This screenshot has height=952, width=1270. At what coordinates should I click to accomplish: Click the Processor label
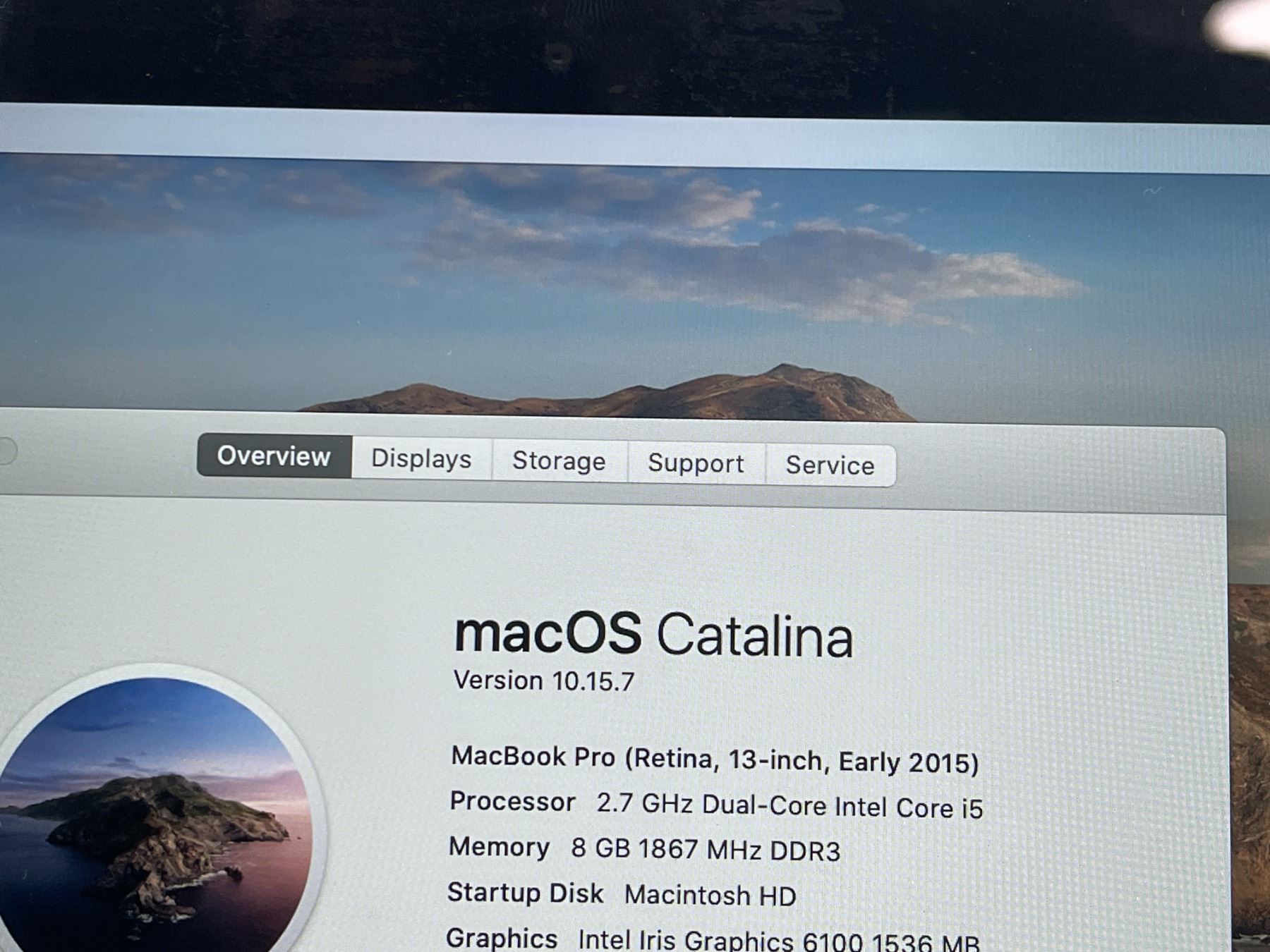pyautogui.click(x=512, y=802)
